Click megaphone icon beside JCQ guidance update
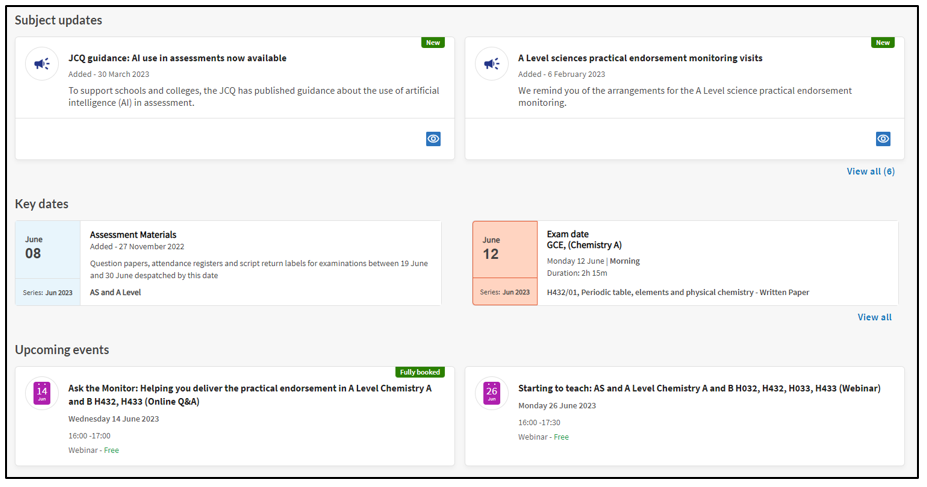927x487 pixels. pos(42,64)
